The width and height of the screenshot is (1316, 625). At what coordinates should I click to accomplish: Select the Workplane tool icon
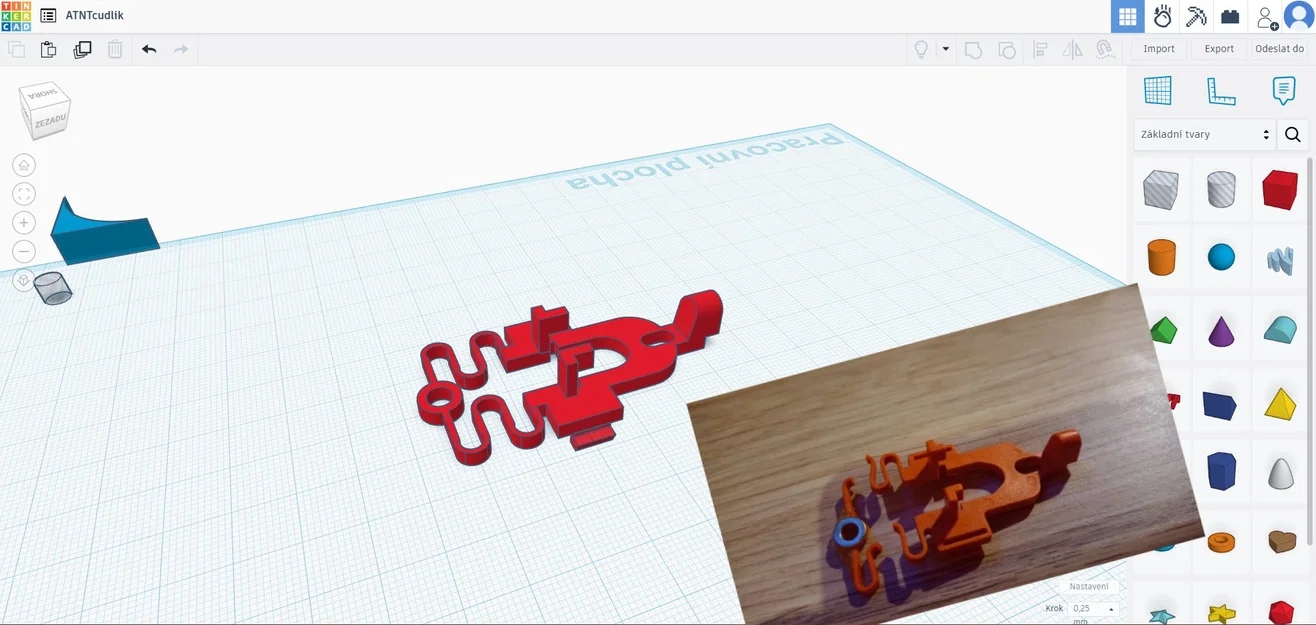point(1158,91)
